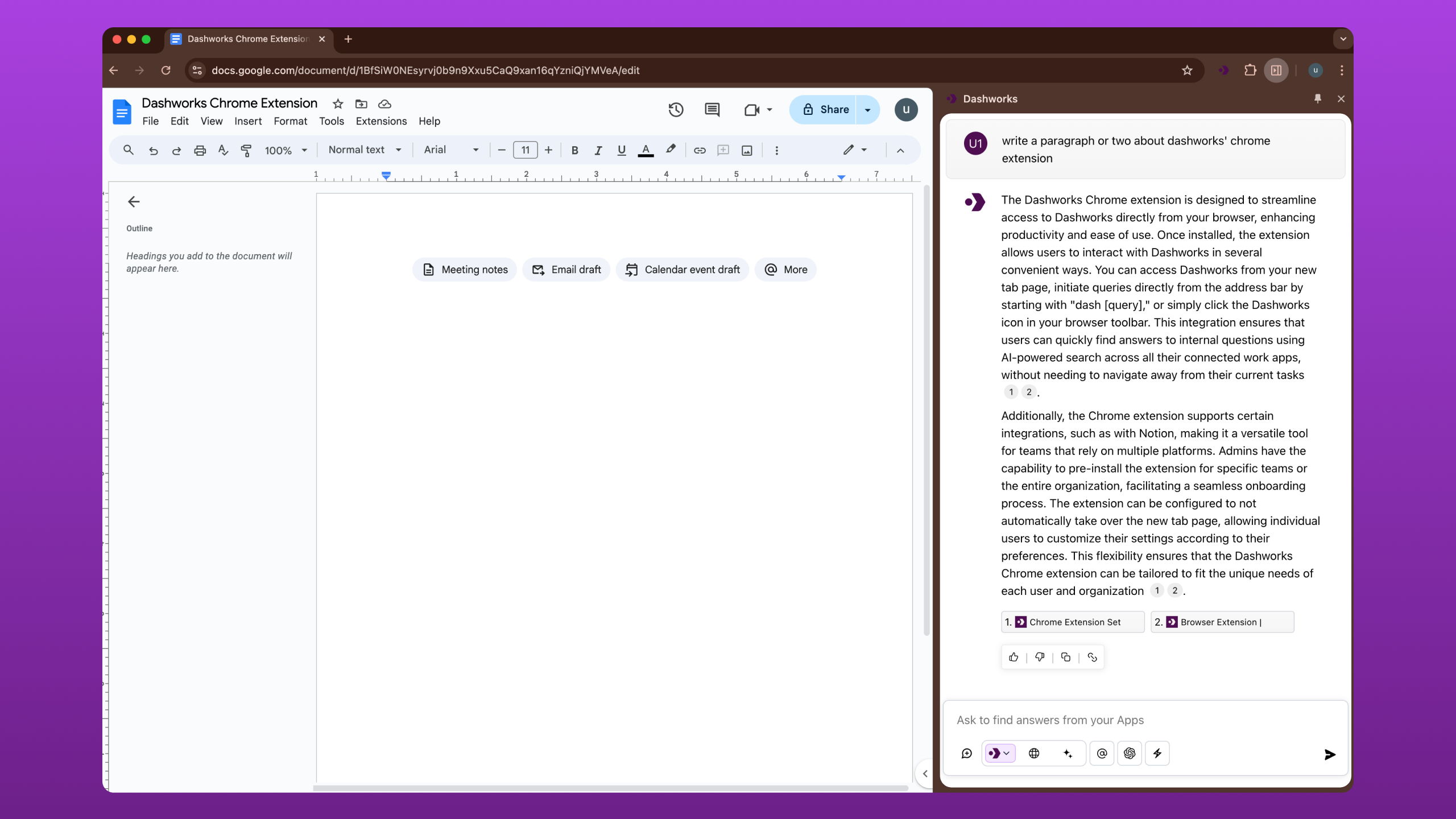Open the Chrome Extension Set source link
The image size is (1456, 819).
coord(1073,622)
